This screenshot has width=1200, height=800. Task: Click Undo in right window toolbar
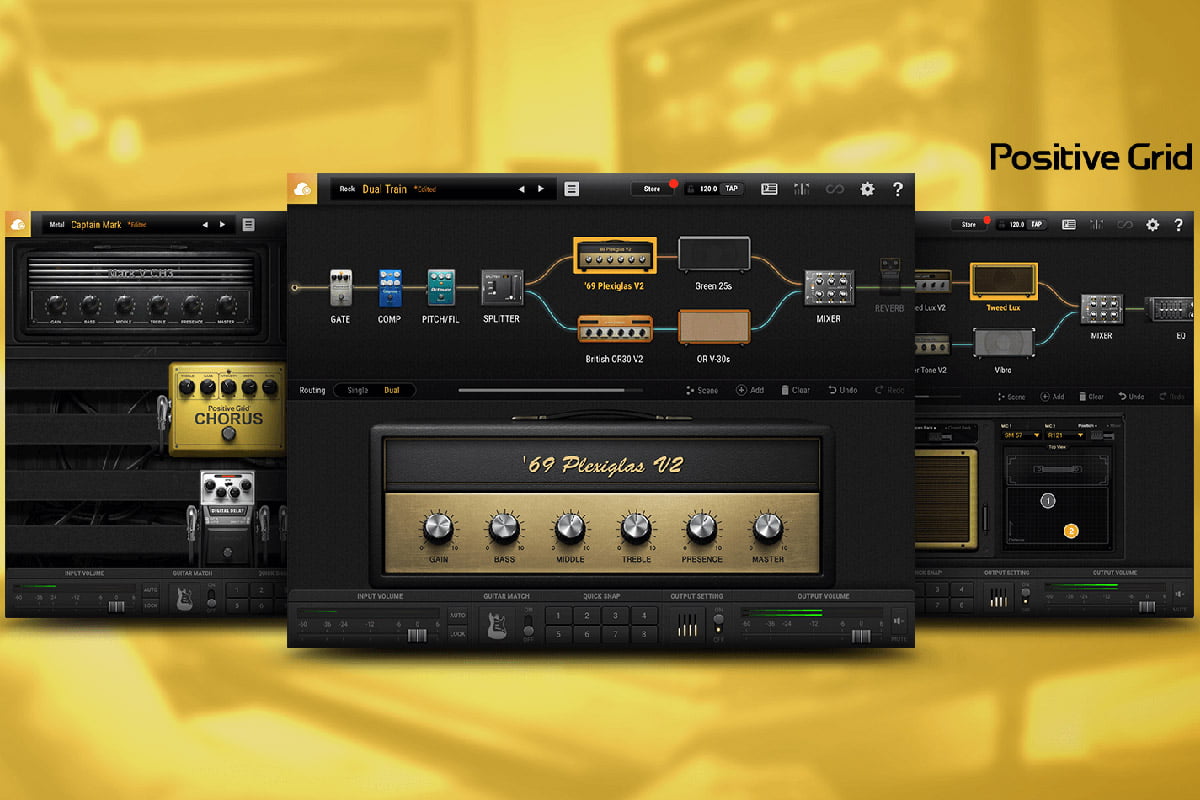1131,397
